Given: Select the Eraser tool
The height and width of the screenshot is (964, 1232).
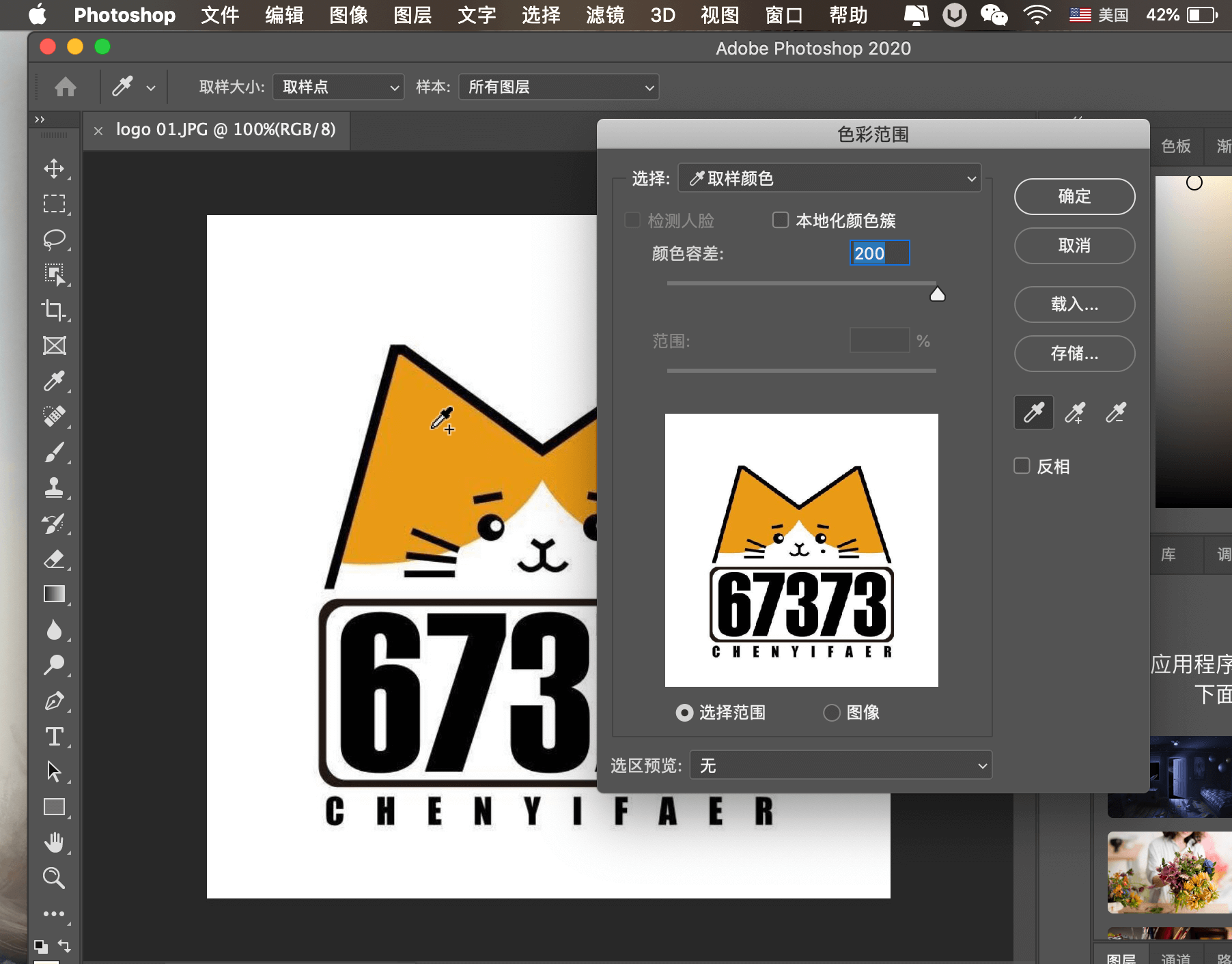Looking at the screenshot, I should (x=54, y=558).
